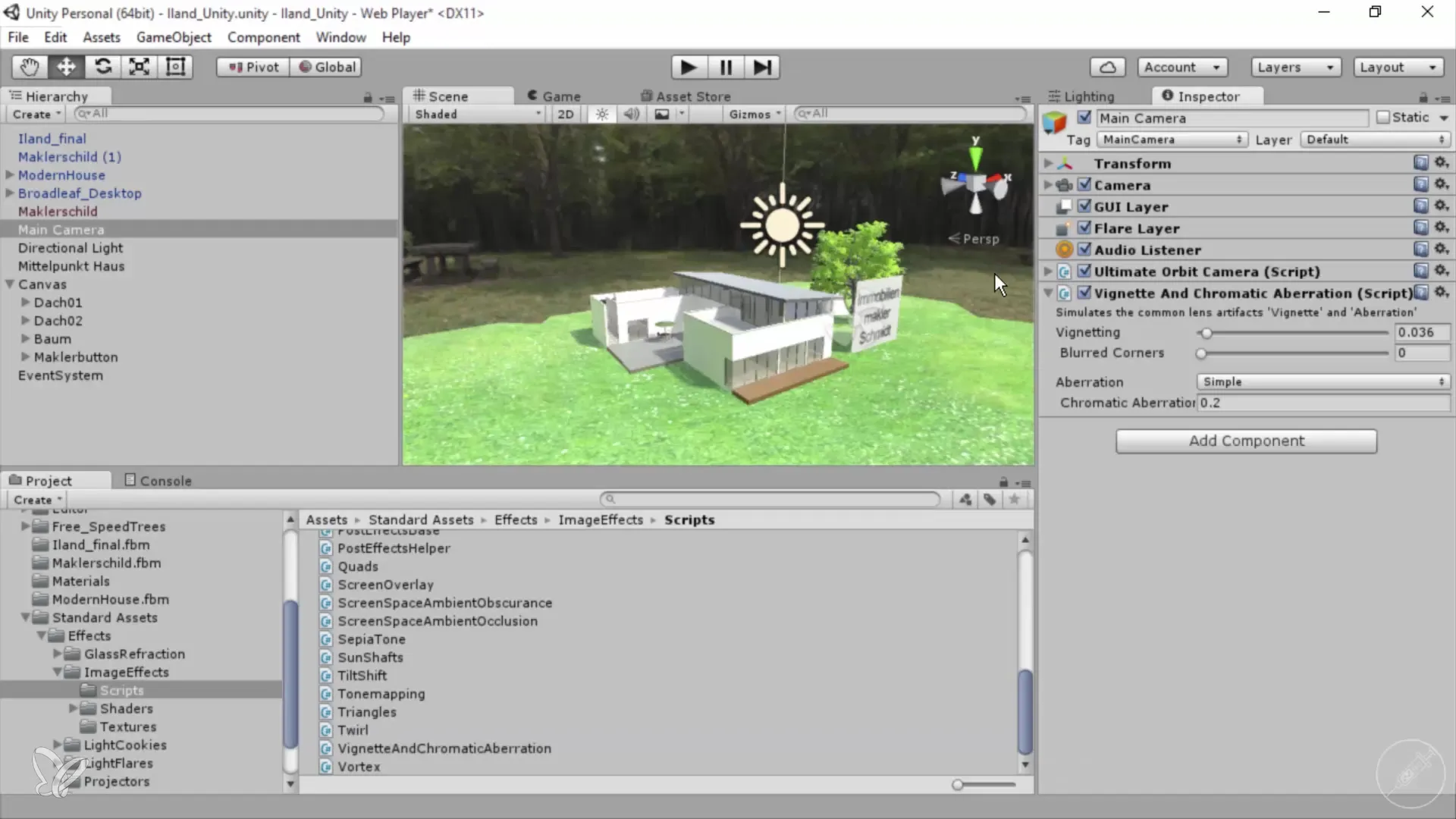The width and height of the screenshot is (1456, 819).
Task: Click the Add Component button
Action: click(1246, 441)
